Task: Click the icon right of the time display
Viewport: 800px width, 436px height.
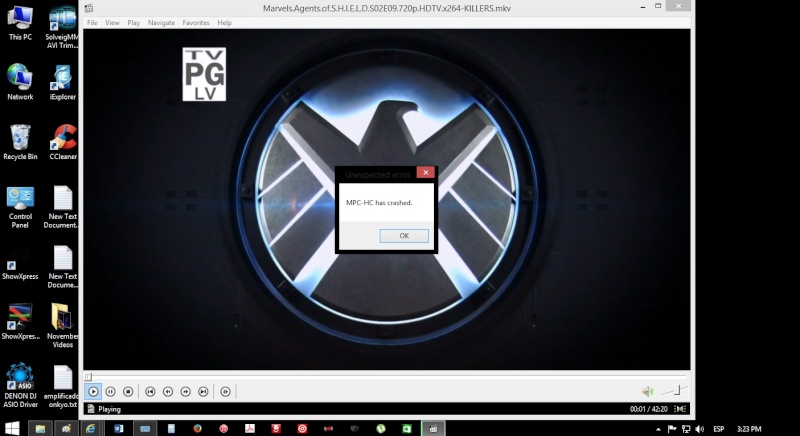Action: (x=680, y=409)
